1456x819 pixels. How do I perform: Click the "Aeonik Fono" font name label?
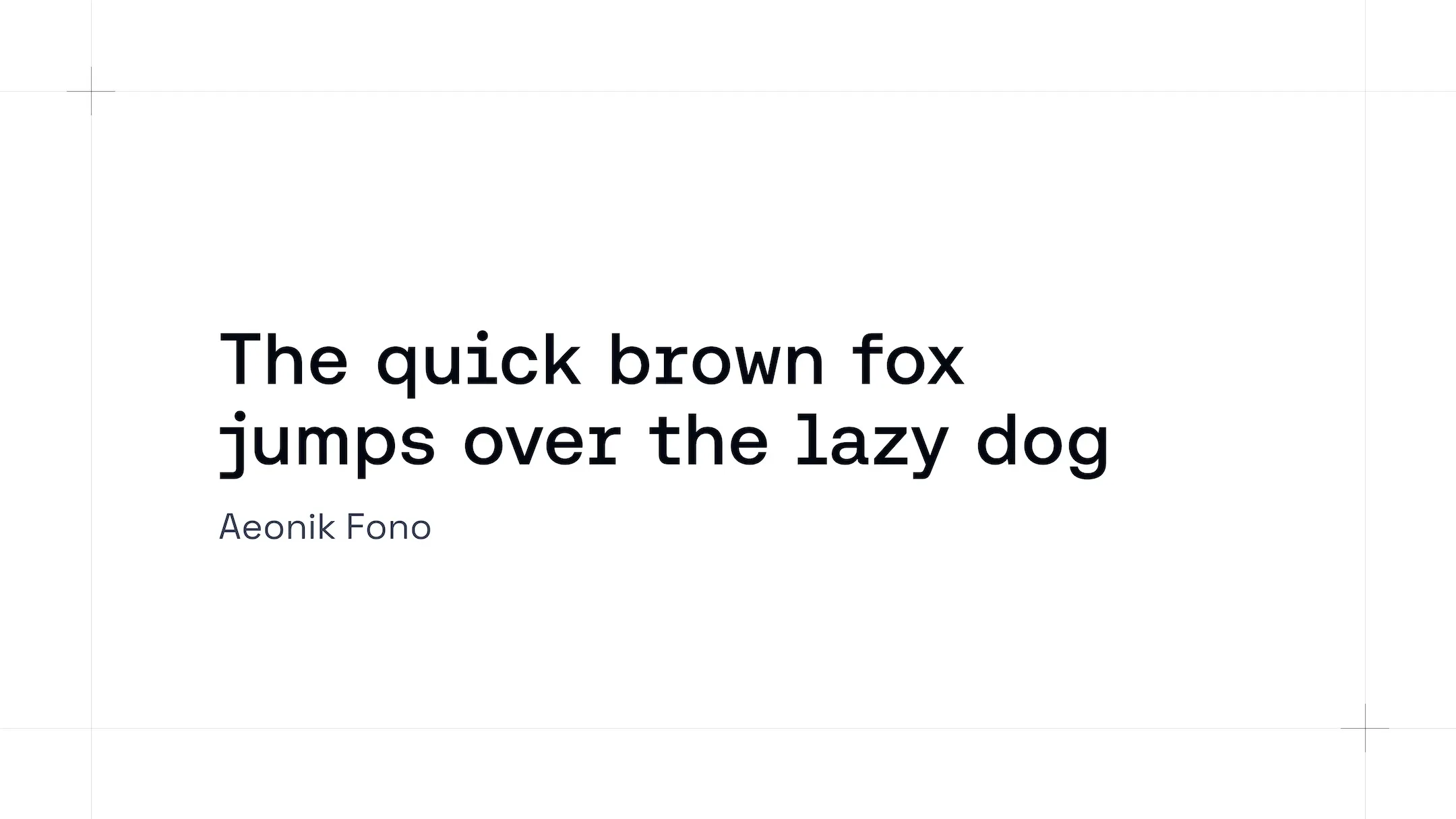pyautogui.click(x=325, y=527)
